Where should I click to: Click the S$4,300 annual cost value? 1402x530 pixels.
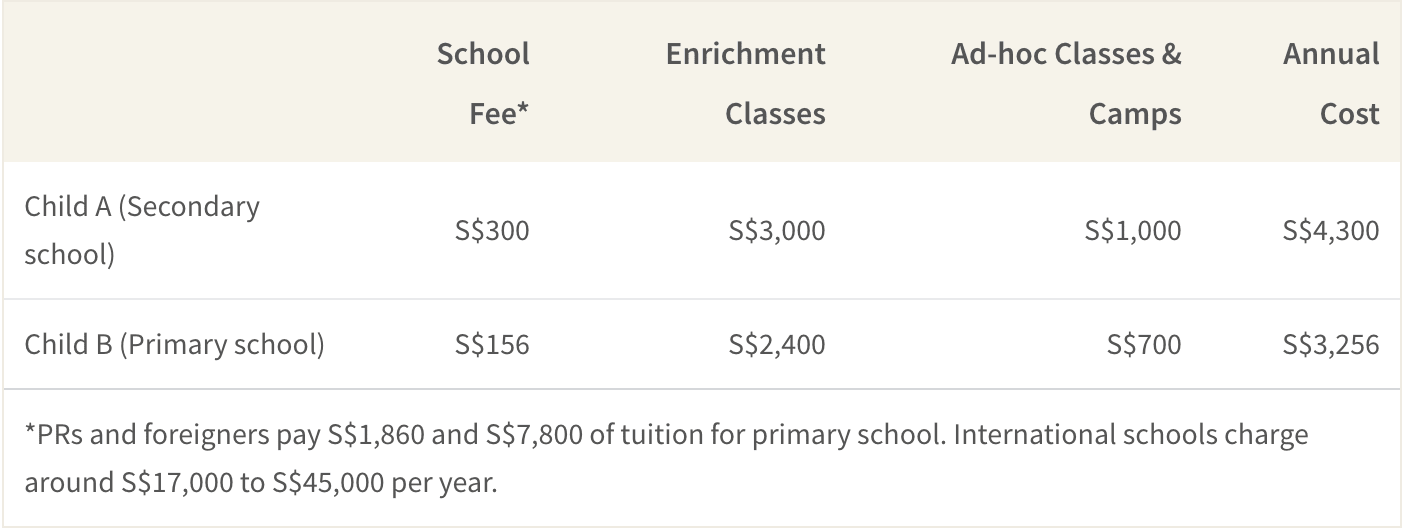pyautogui.click(x=1331, y=231)
